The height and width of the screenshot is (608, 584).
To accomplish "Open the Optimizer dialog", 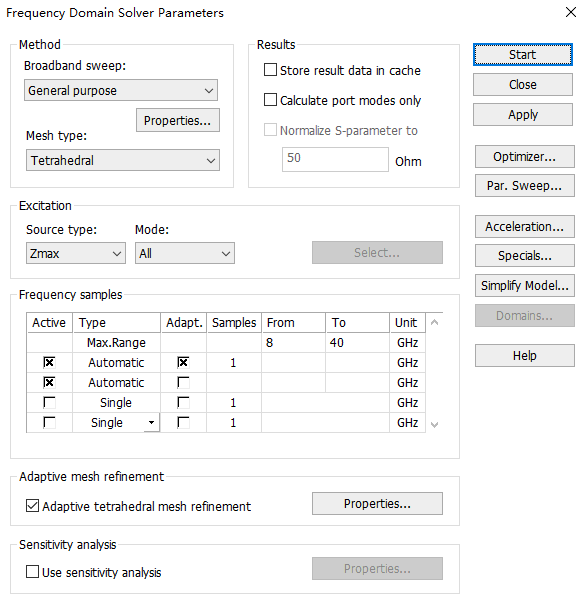I will coord(524,157).
